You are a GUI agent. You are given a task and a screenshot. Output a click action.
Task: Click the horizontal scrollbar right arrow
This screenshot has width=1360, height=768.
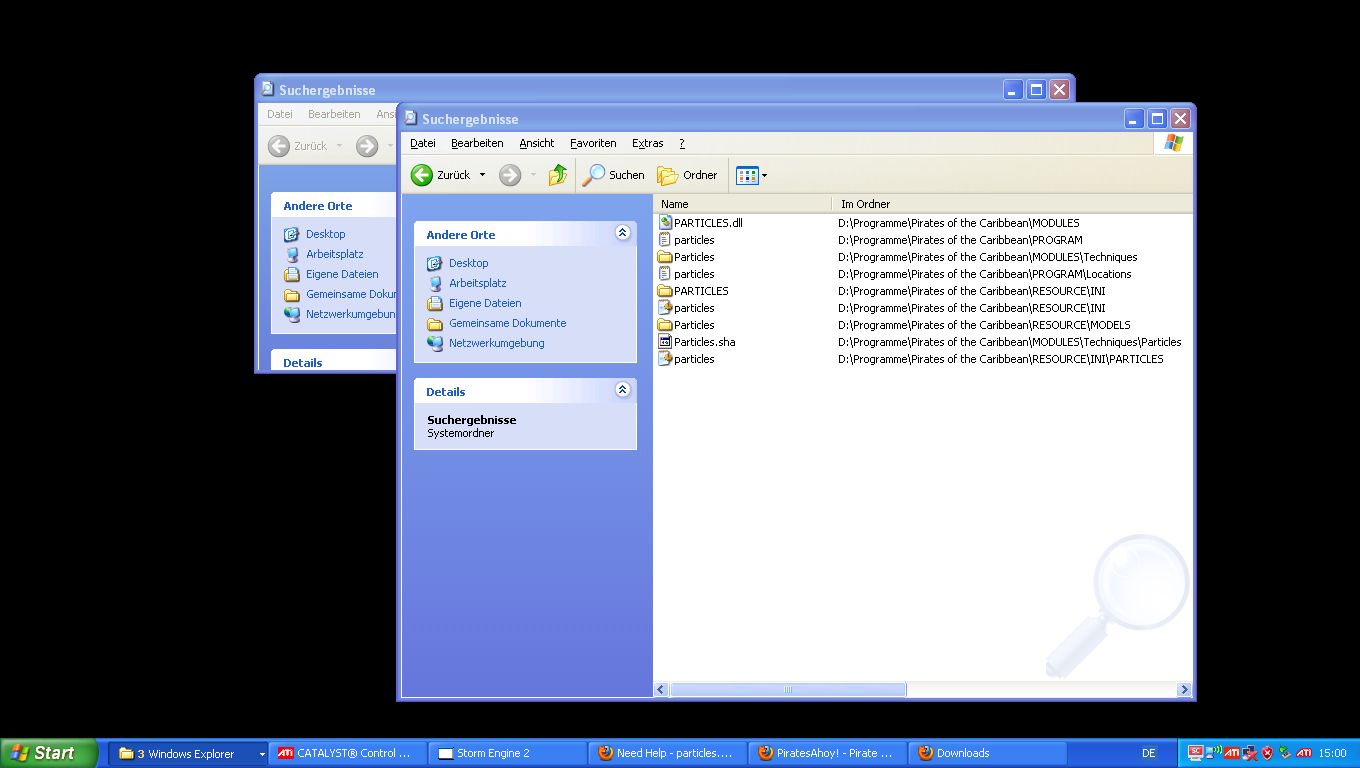1184,689
